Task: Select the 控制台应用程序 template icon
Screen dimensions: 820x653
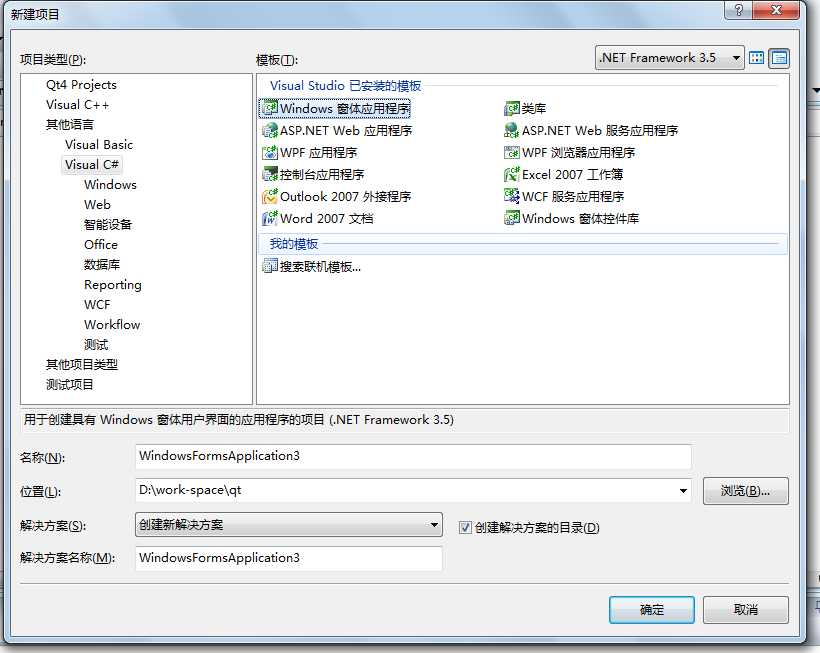Action: click(270, 174)
